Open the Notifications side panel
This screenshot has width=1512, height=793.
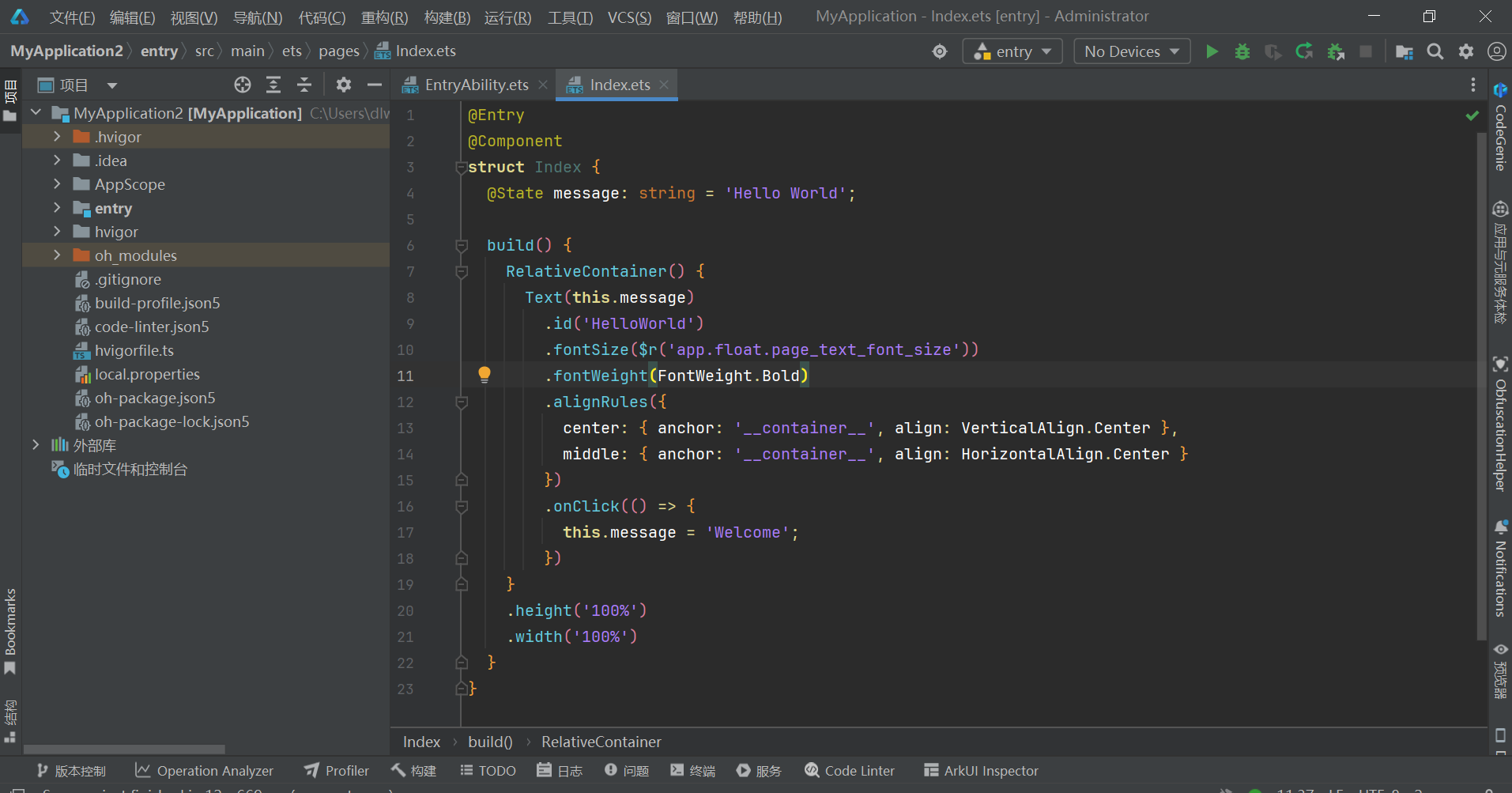coord(1500,568)
